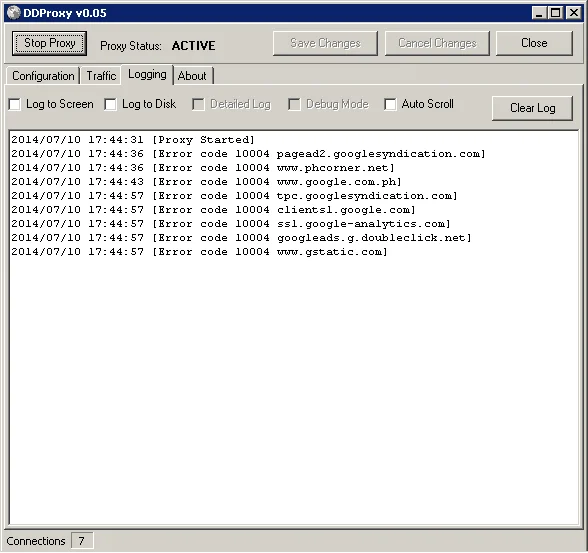Select the pagead2.googlesyndication.com error line
Image resolution: width=588 pixels, height=553 pixels.
click(x=248, y=154)
